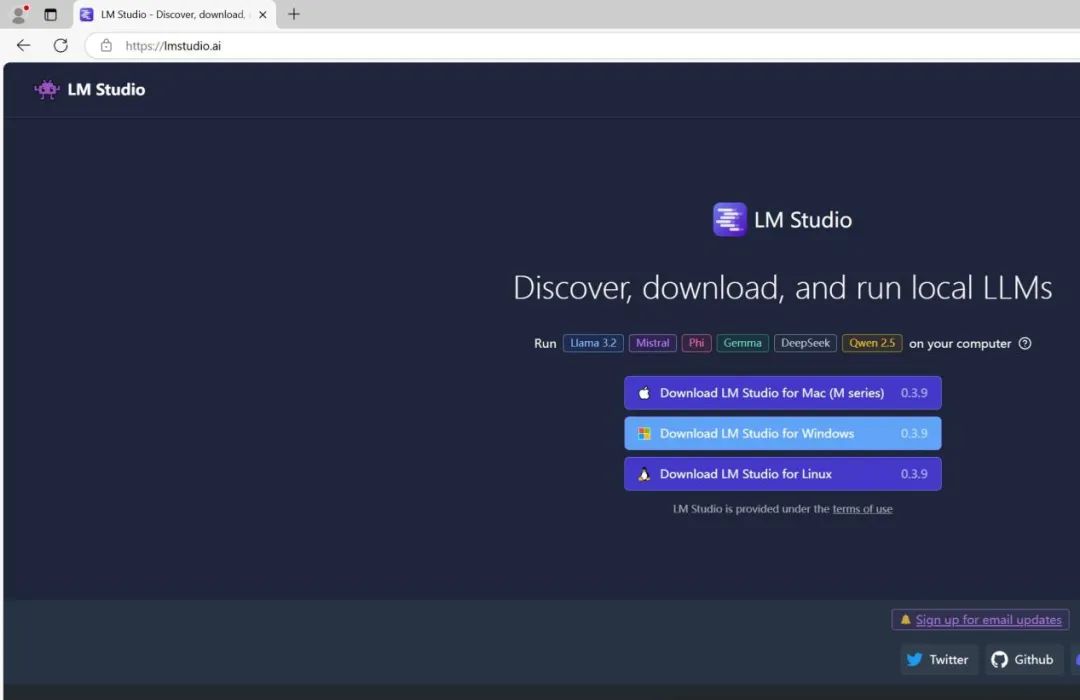Select the Llama 3.2 model tag
The image size is (1080, 700).
(x=593, y=343)
